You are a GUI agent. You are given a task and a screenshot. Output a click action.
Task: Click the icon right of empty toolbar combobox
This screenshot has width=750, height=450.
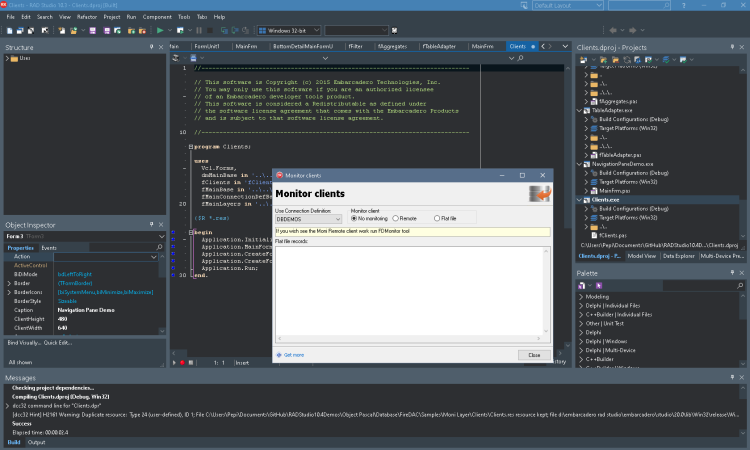pos(395,31)
